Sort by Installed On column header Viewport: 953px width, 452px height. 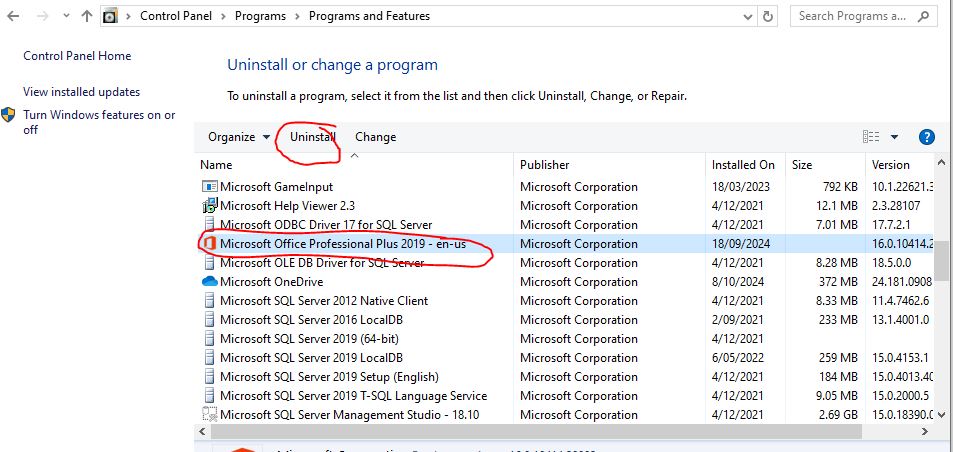point(743,165)
